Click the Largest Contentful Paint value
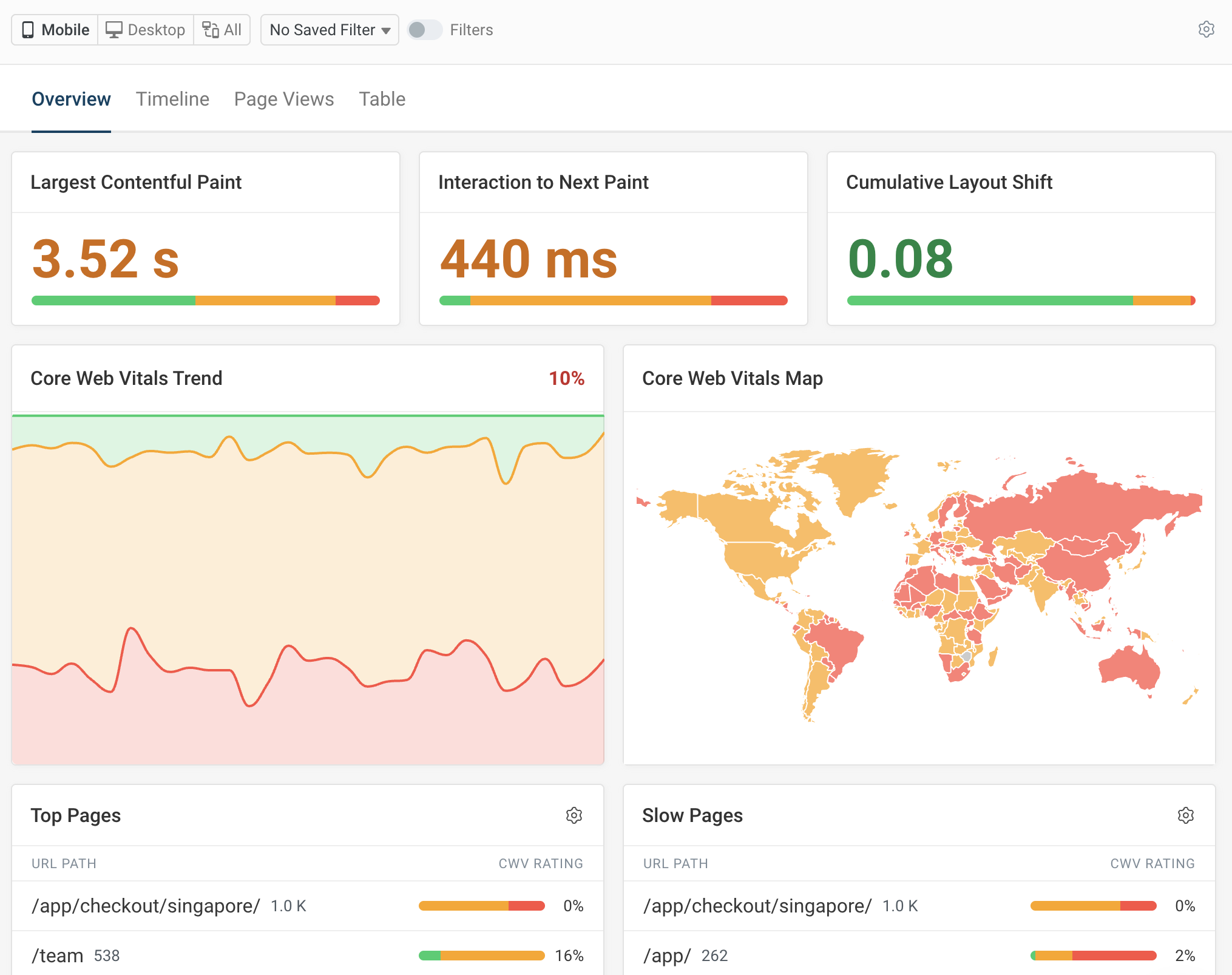The image size is (1232, 975). click(x=106, y=260)
